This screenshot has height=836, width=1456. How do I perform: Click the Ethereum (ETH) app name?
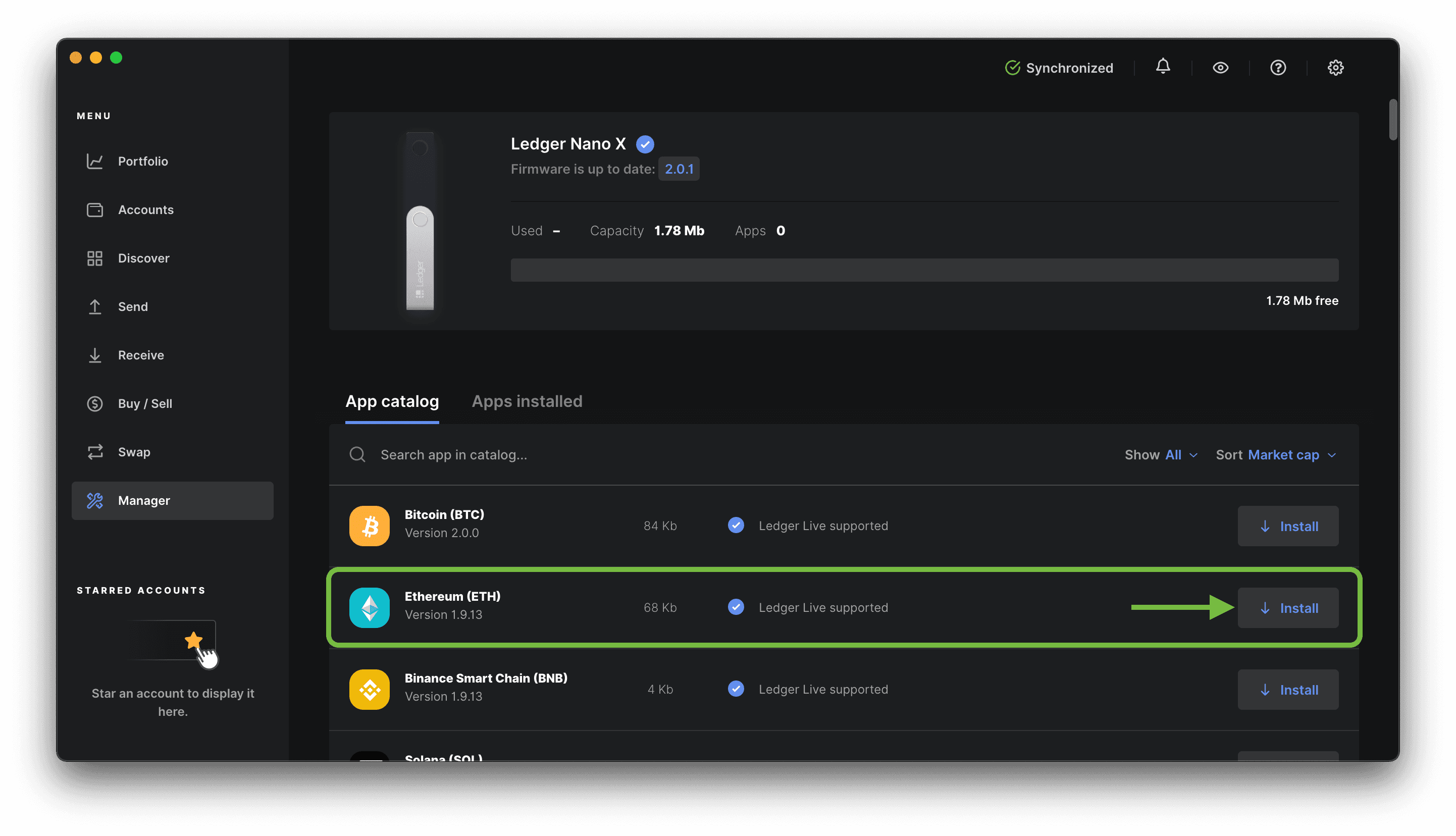point(452,597)
